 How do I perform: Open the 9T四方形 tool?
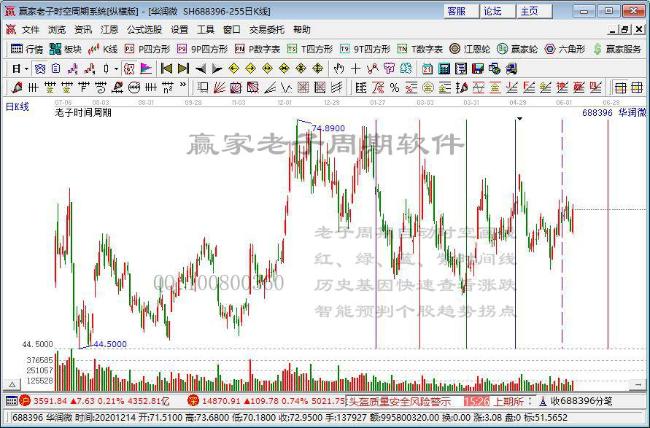tap(365, 49)
